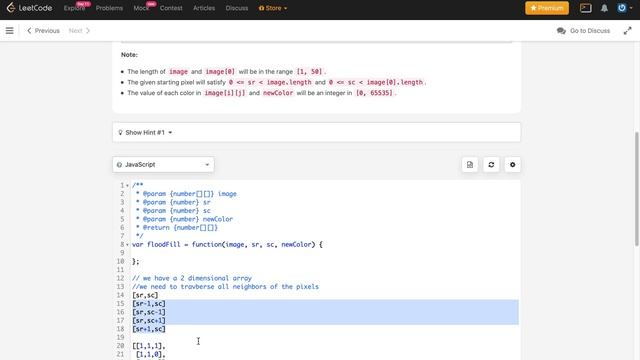Click the LeetCode logo
The image size is (640, 360).
29,8
